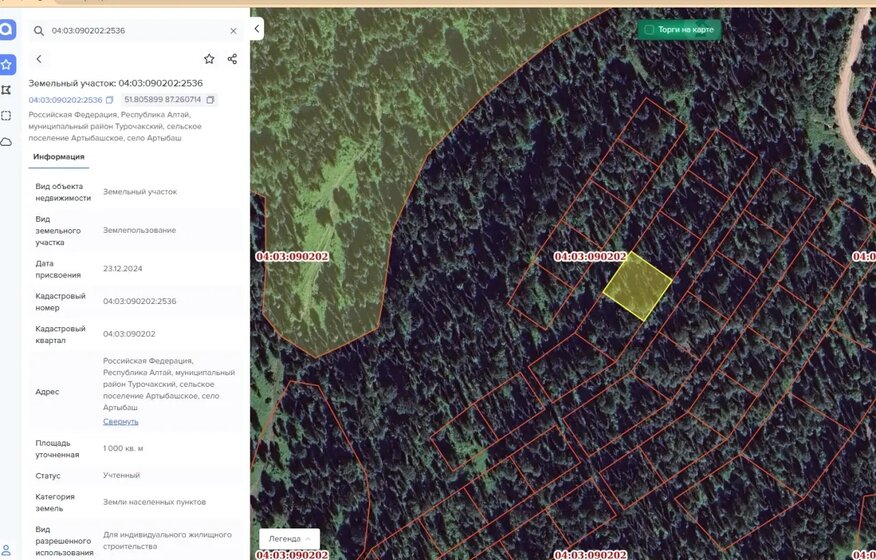Open user profile at sidebar bottom
Screen dimensions: 876x560
coord(6,550)
